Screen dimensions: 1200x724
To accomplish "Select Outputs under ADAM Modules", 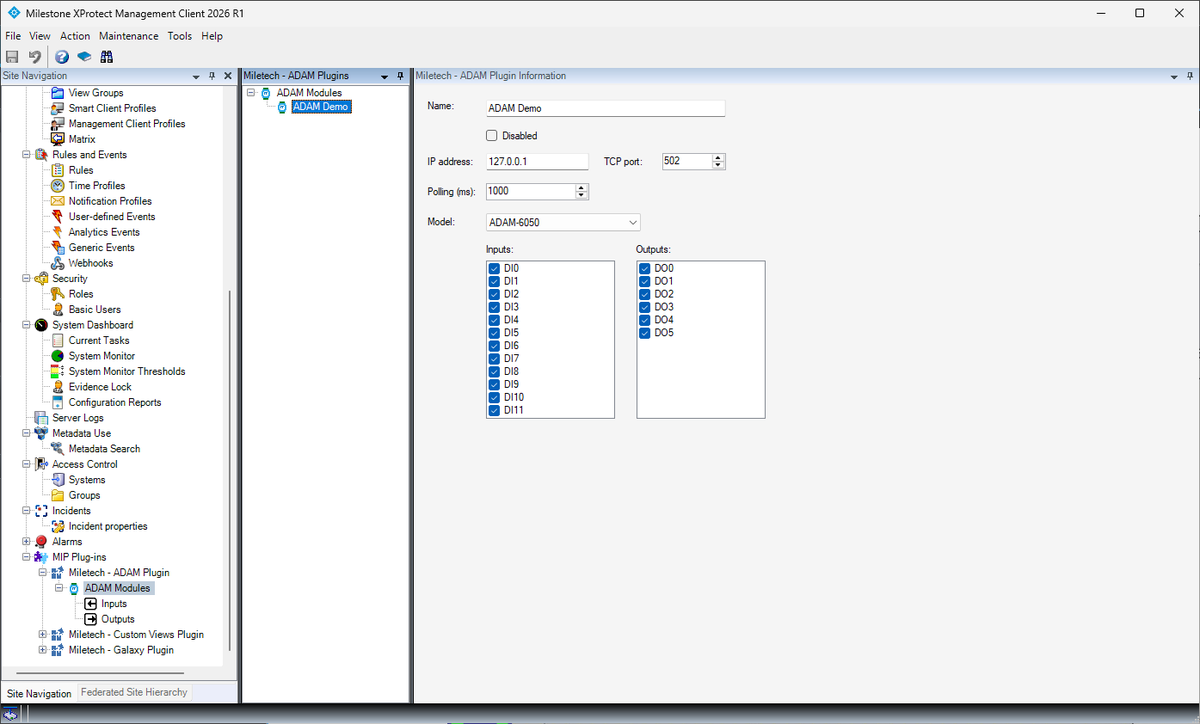I will [x=118, y=619].
